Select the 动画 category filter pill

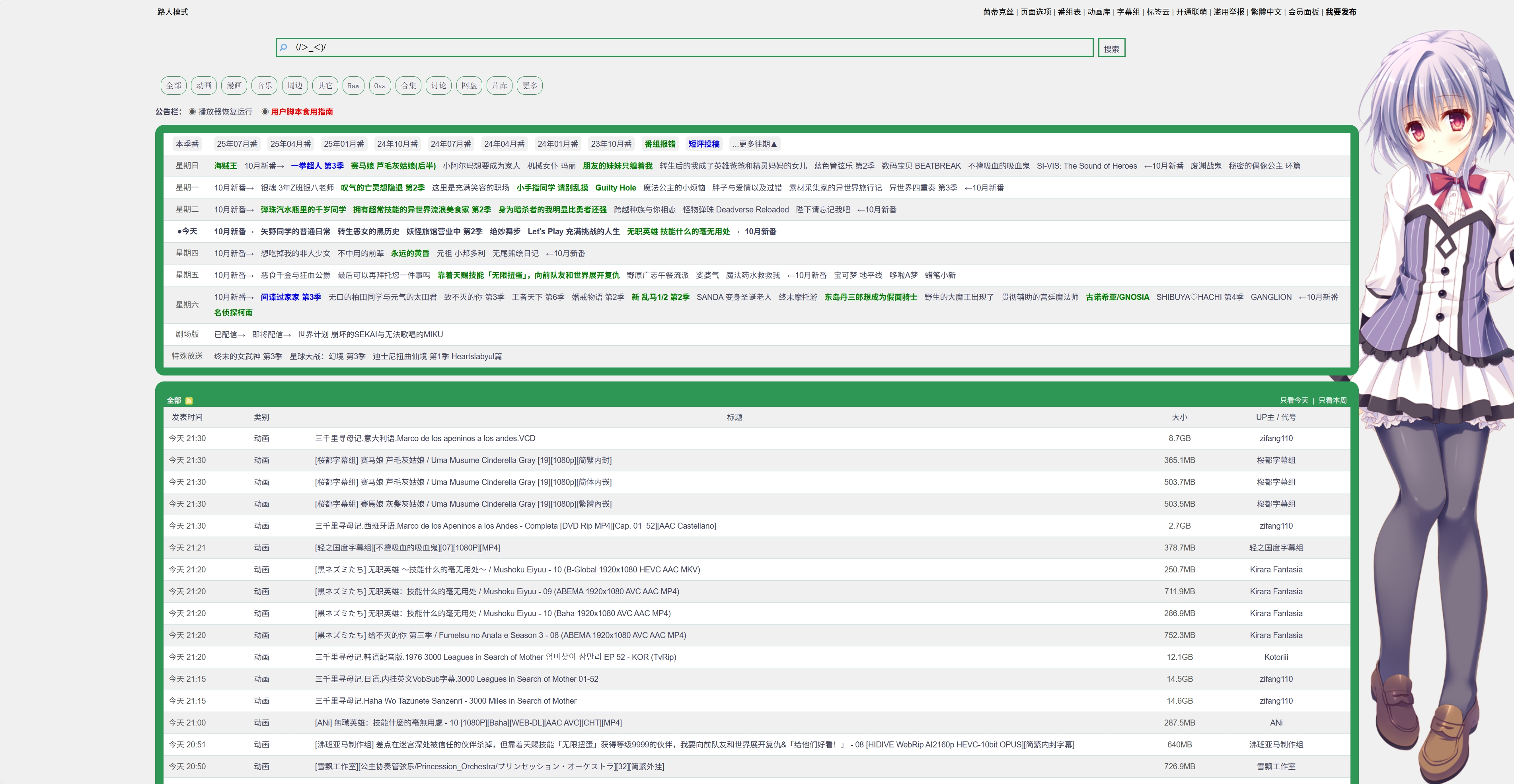click(203, 86)
